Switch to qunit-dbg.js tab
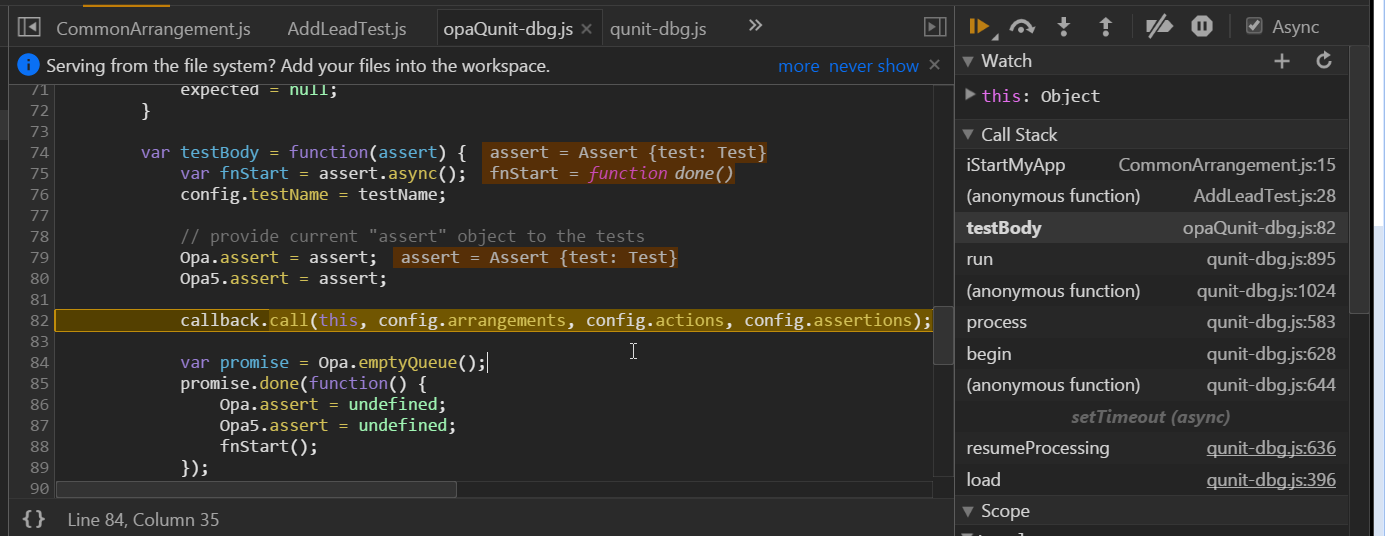 click(658, 29)
